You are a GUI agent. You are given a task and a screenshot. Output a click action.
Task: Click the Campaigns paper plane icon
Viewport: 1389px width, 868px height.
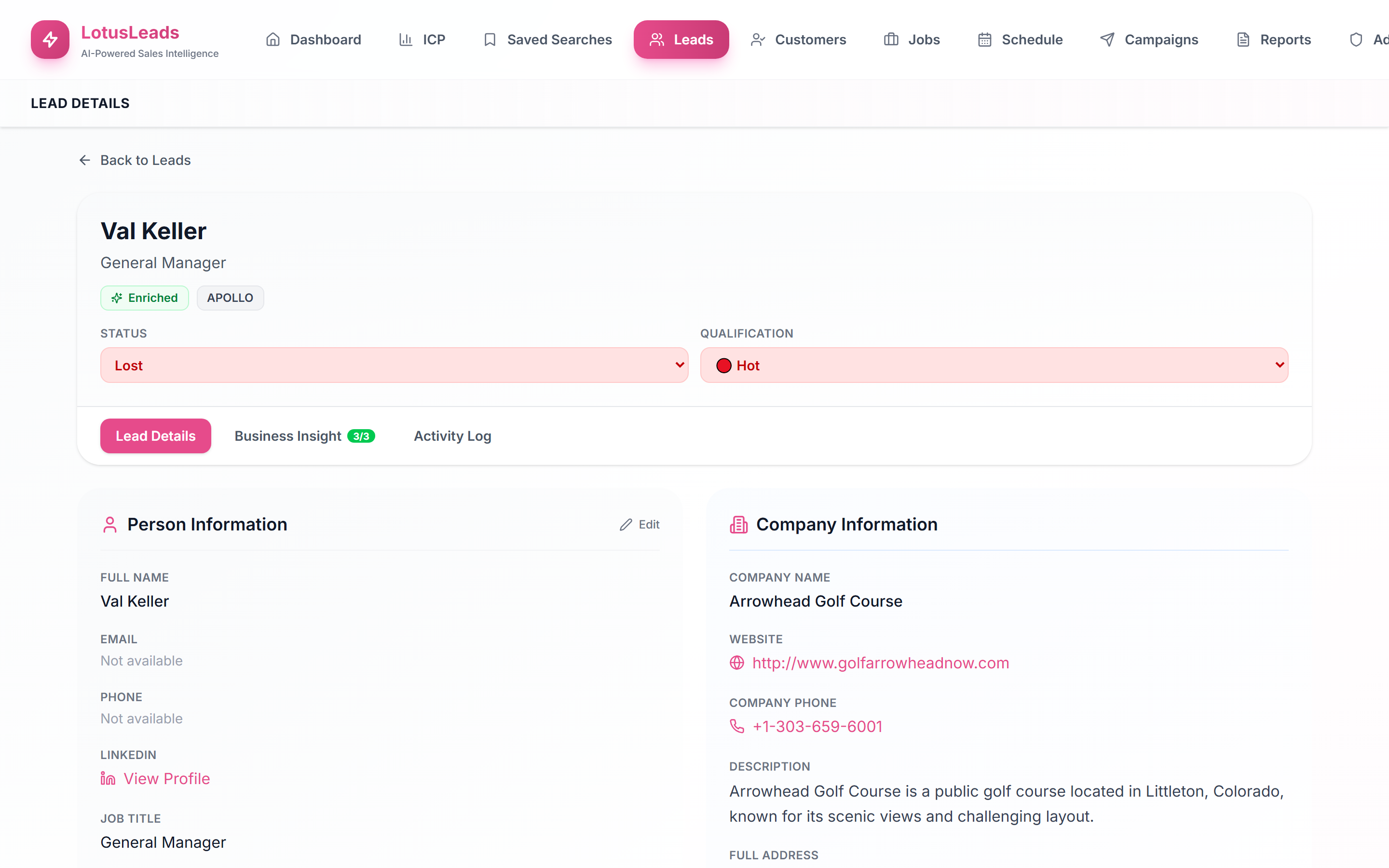click(x=1108, y=40)
